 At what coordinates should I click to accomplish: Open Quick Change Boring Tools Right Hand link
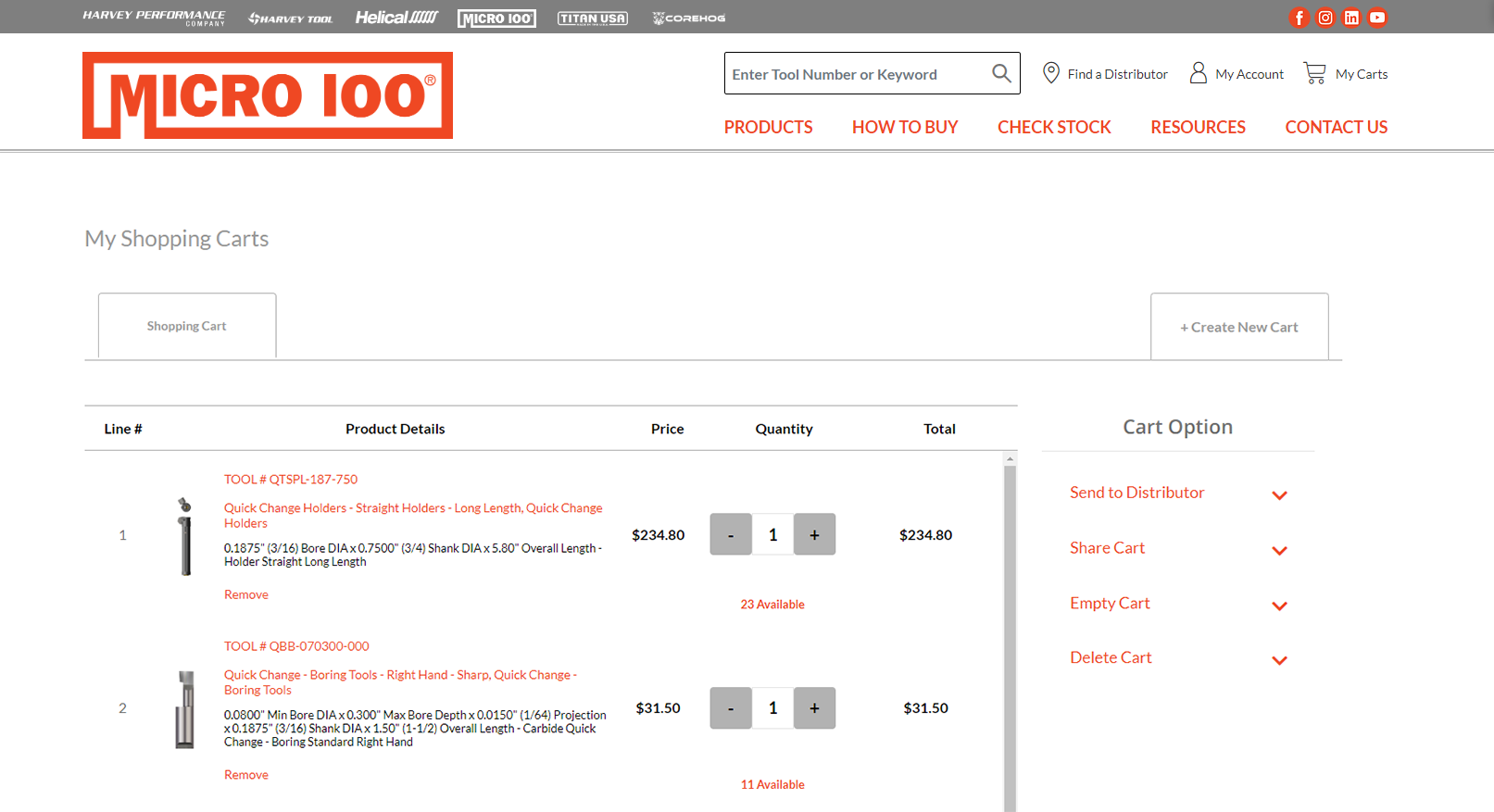pyautogui.click(x=401, y=682)
